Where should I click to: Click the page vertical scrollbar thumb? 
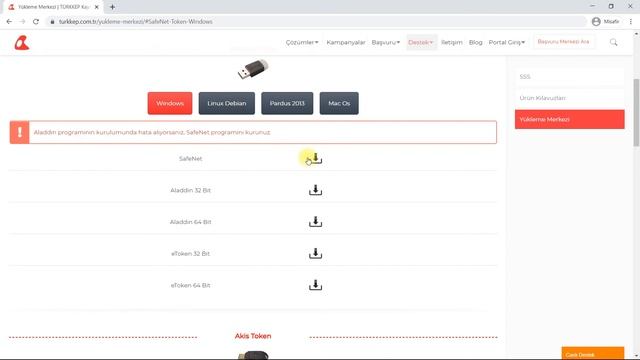coord(636,112)
